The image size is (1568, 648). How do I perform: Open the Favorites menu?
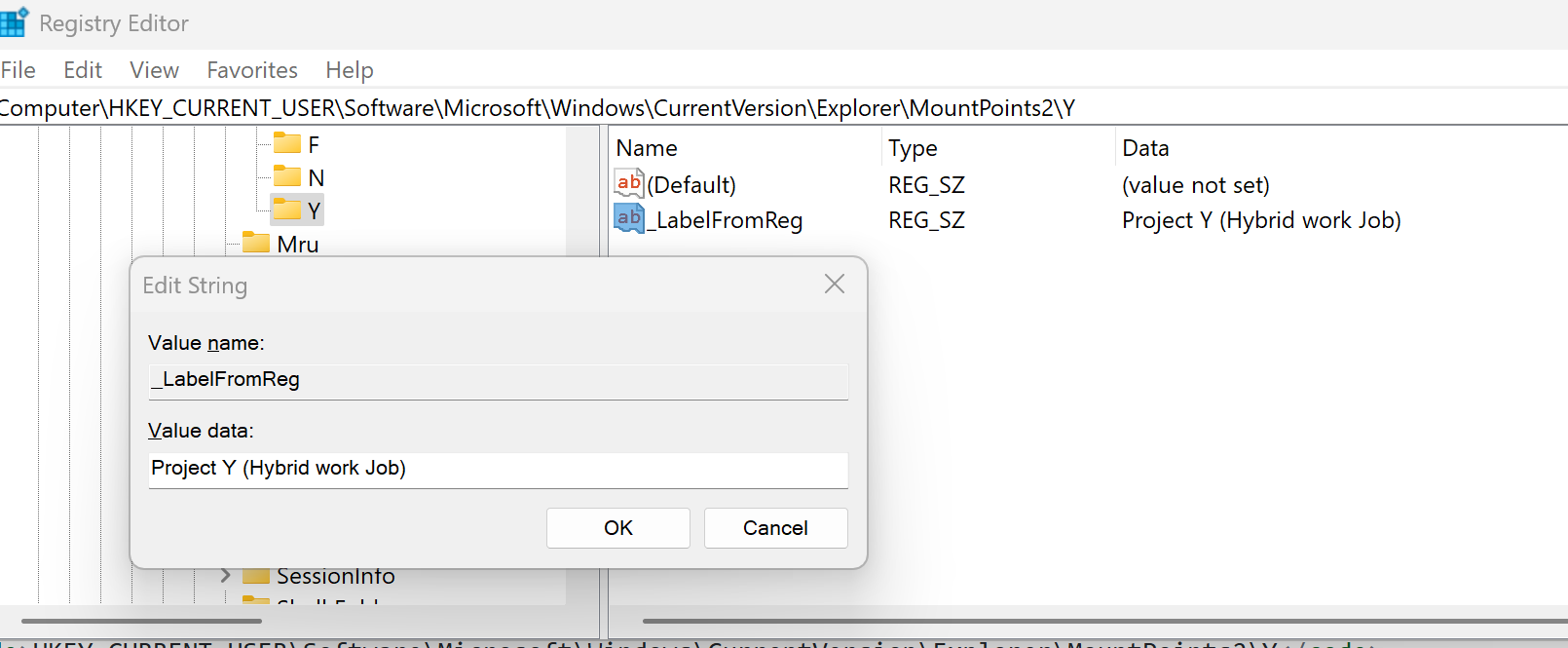[x=252, y=70]
